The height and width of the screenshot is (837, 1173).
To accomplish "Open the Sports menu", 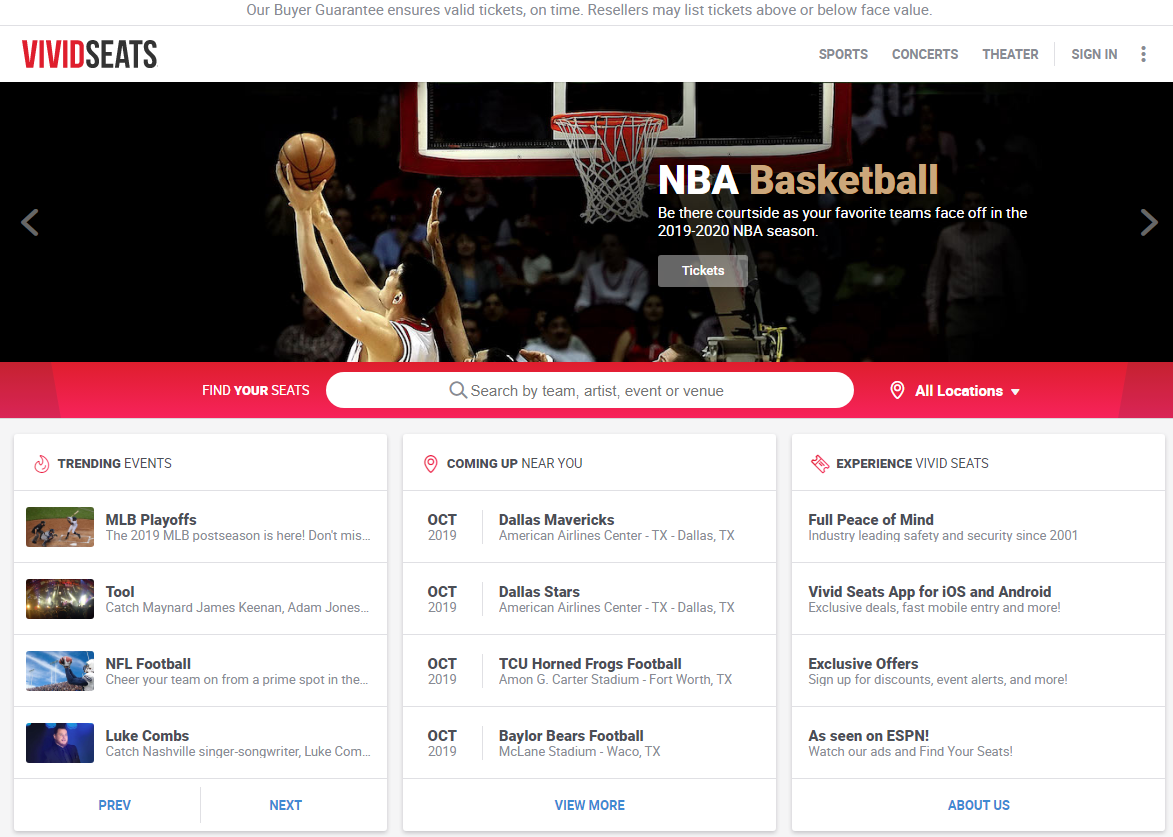I will (x=843, y=54).
